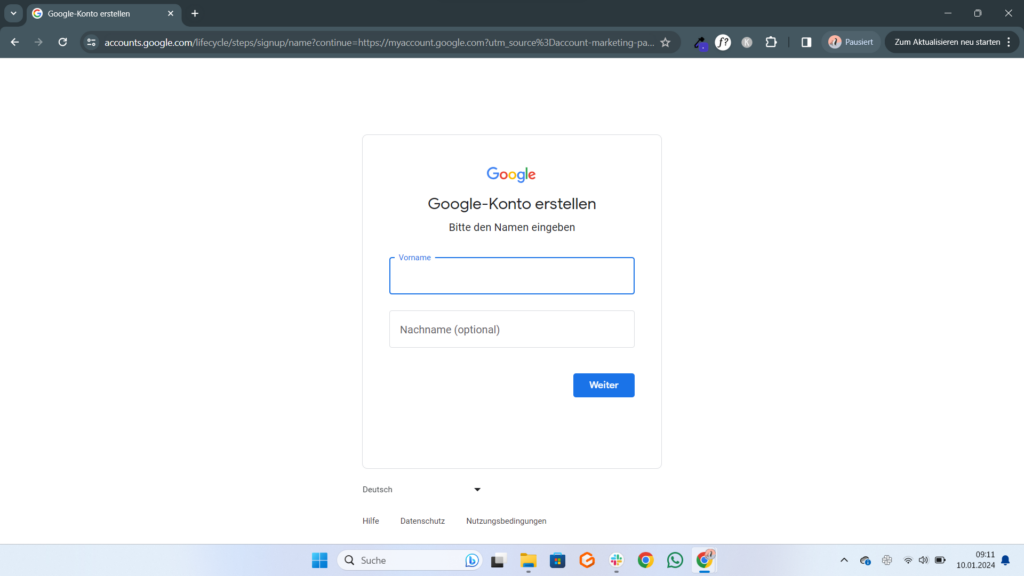The height and width of the screenshot is (576, 1024).
Task: Click the Nachname (optional) field
Action: (x=511, y=329)
